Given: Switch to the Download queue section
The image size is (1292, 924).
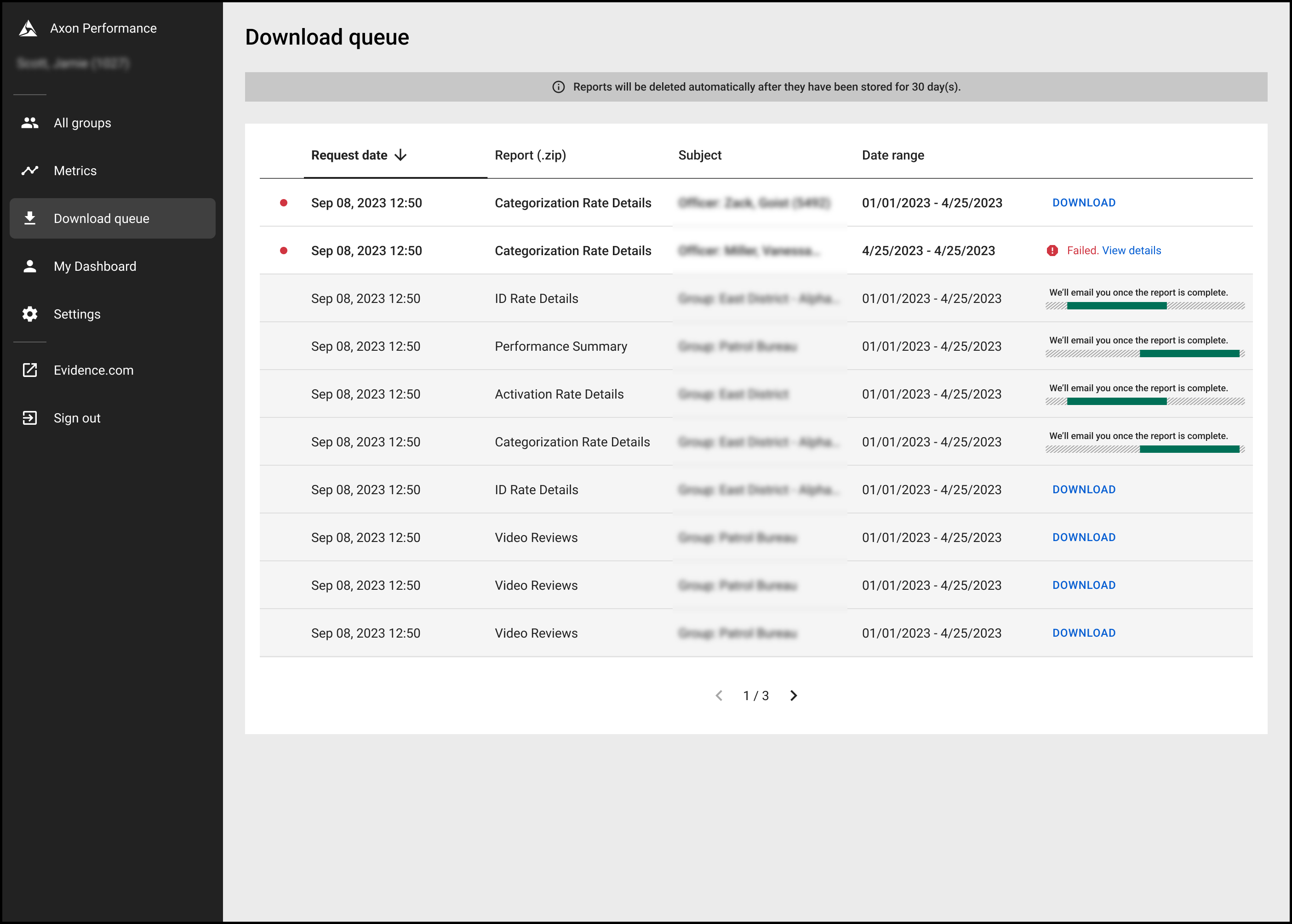Looking at the screenshot, I should pos(101,218).
